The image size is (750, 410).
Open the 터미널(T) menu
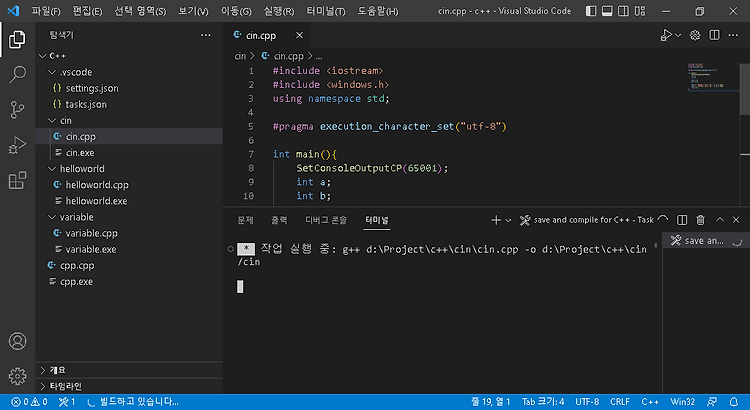click(326, 11)
